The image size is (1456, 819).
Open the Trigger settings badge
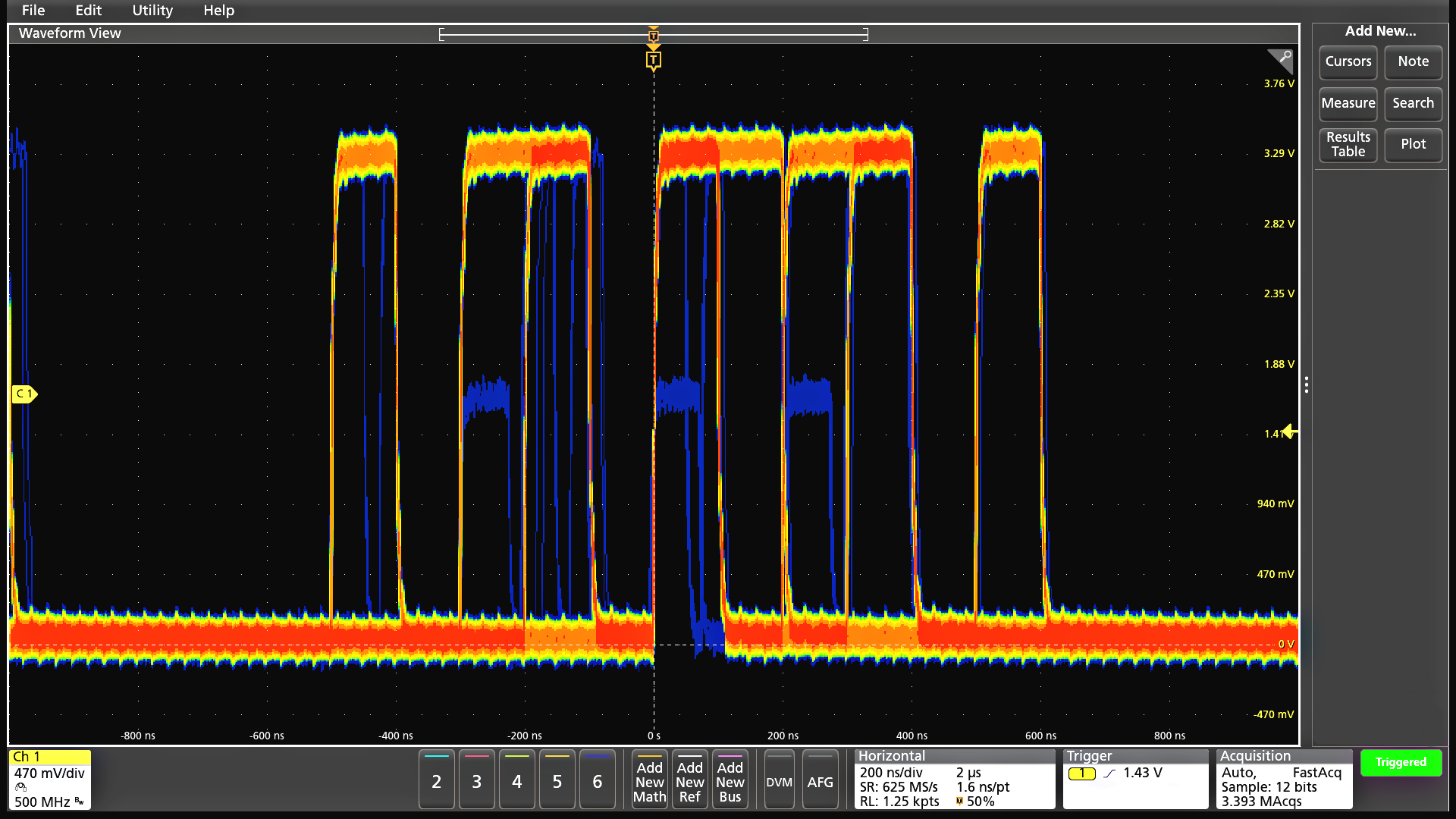(1135, 780)
